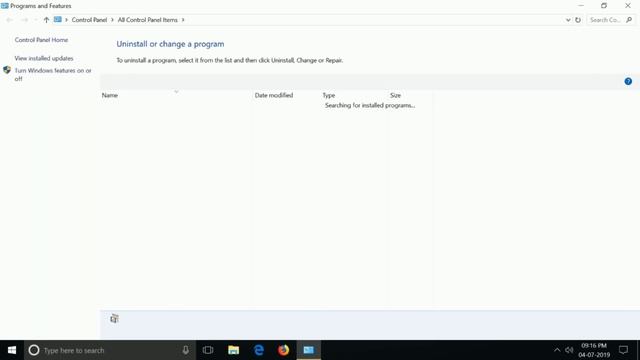Open Turn Windows features on or off
This screenshot has width=640, height=360.
click(53, 75)
